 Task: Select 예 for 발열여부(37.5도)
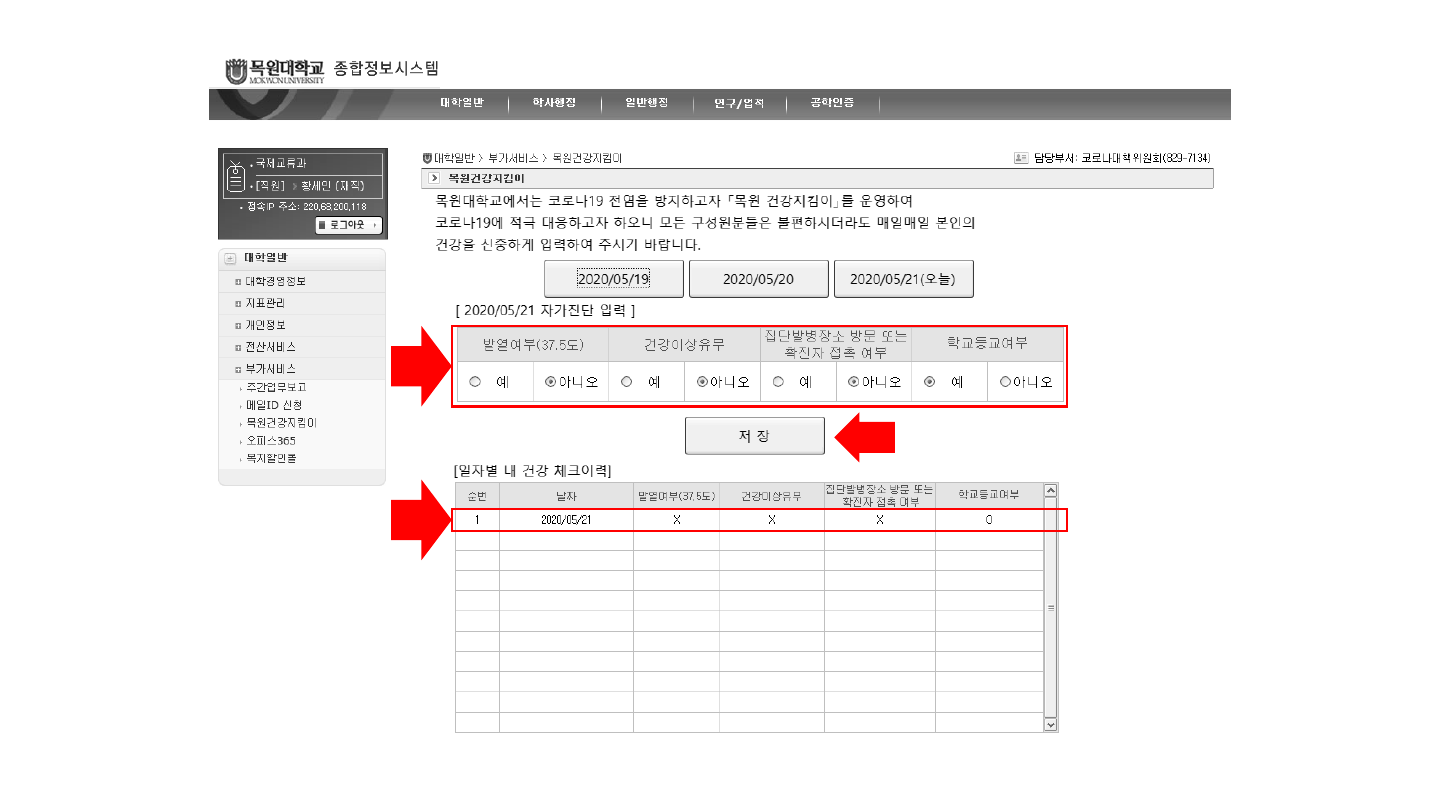(476, 381)
